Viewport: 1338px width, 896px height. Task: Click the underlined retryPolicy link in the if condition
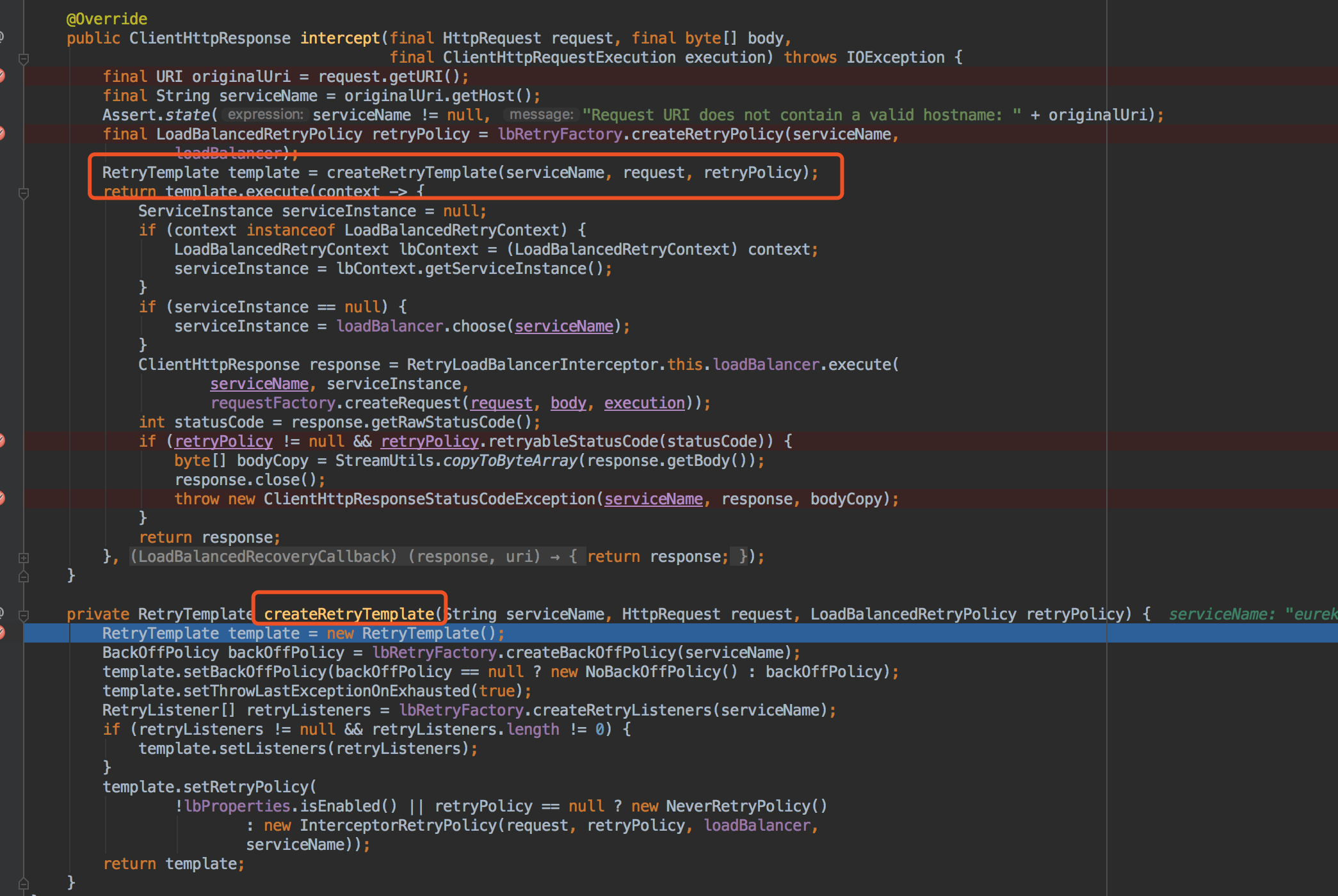(223, 441)
